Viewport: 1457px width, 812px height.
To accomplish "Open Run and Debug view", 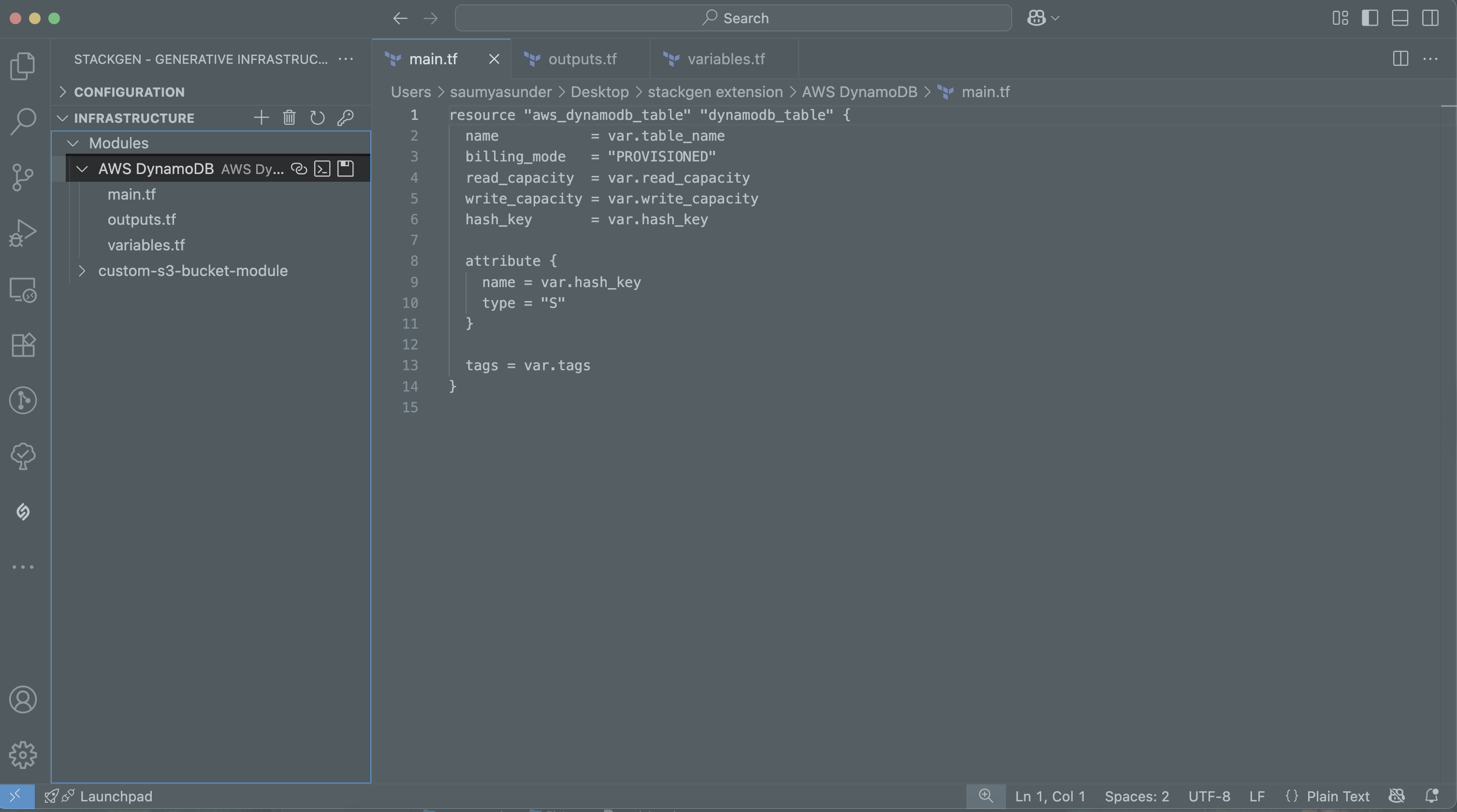I will tap(23, 233).
